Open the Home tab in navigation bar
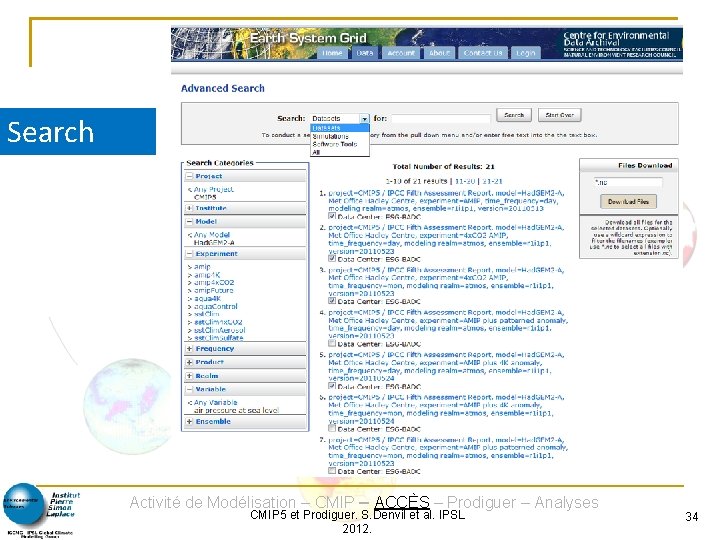This screenshot has width=720, height=540. (332, 53)
